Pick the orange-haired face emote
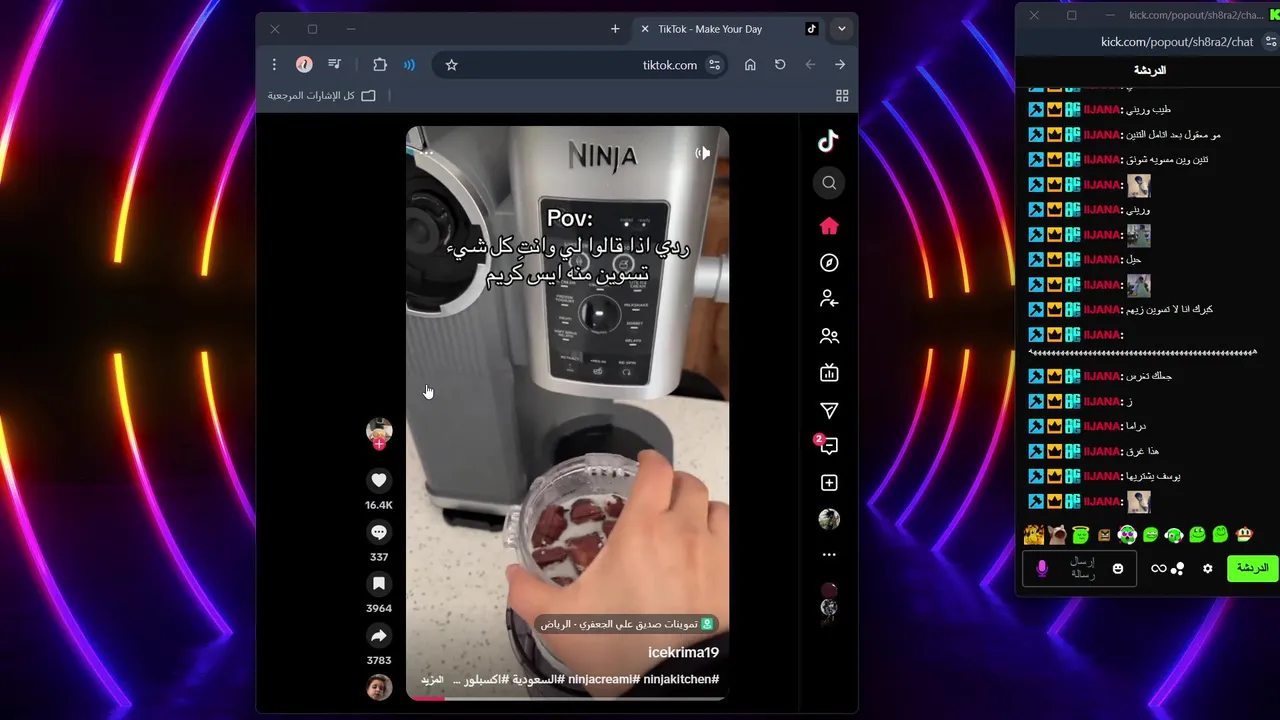 (1244, 535)
